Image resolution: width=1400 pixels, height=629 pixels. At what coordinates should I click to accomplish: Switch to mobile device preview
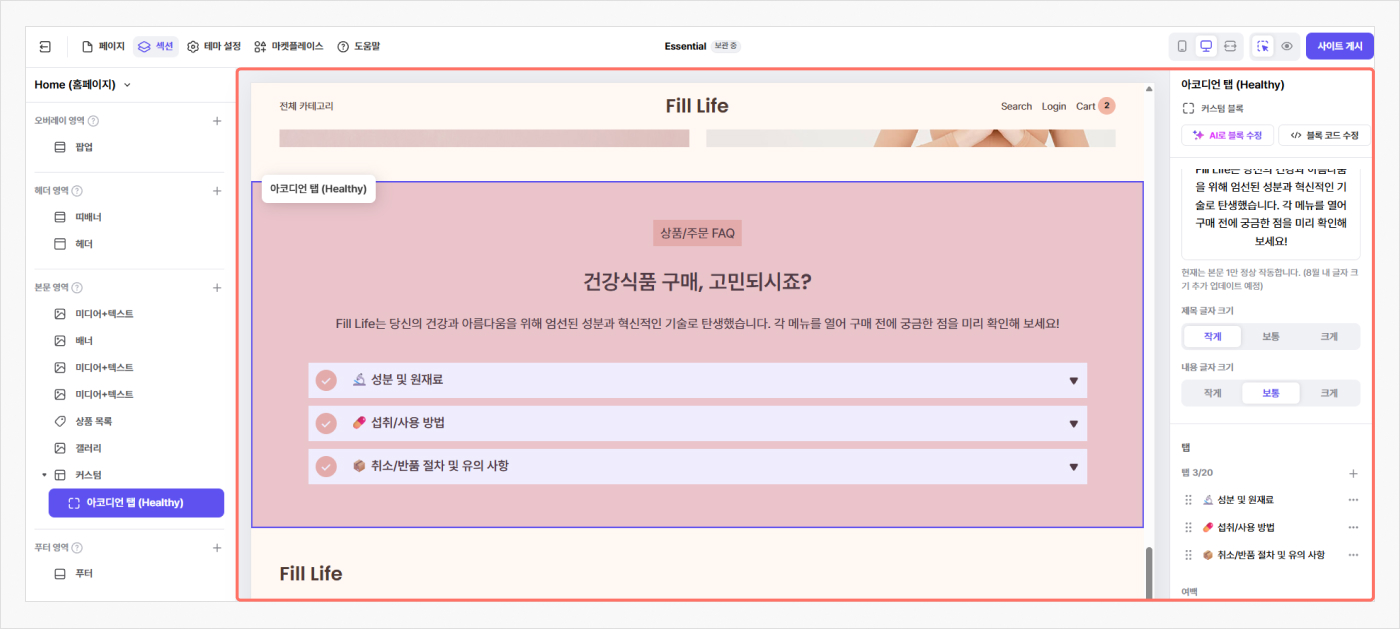click(1182, 46)
